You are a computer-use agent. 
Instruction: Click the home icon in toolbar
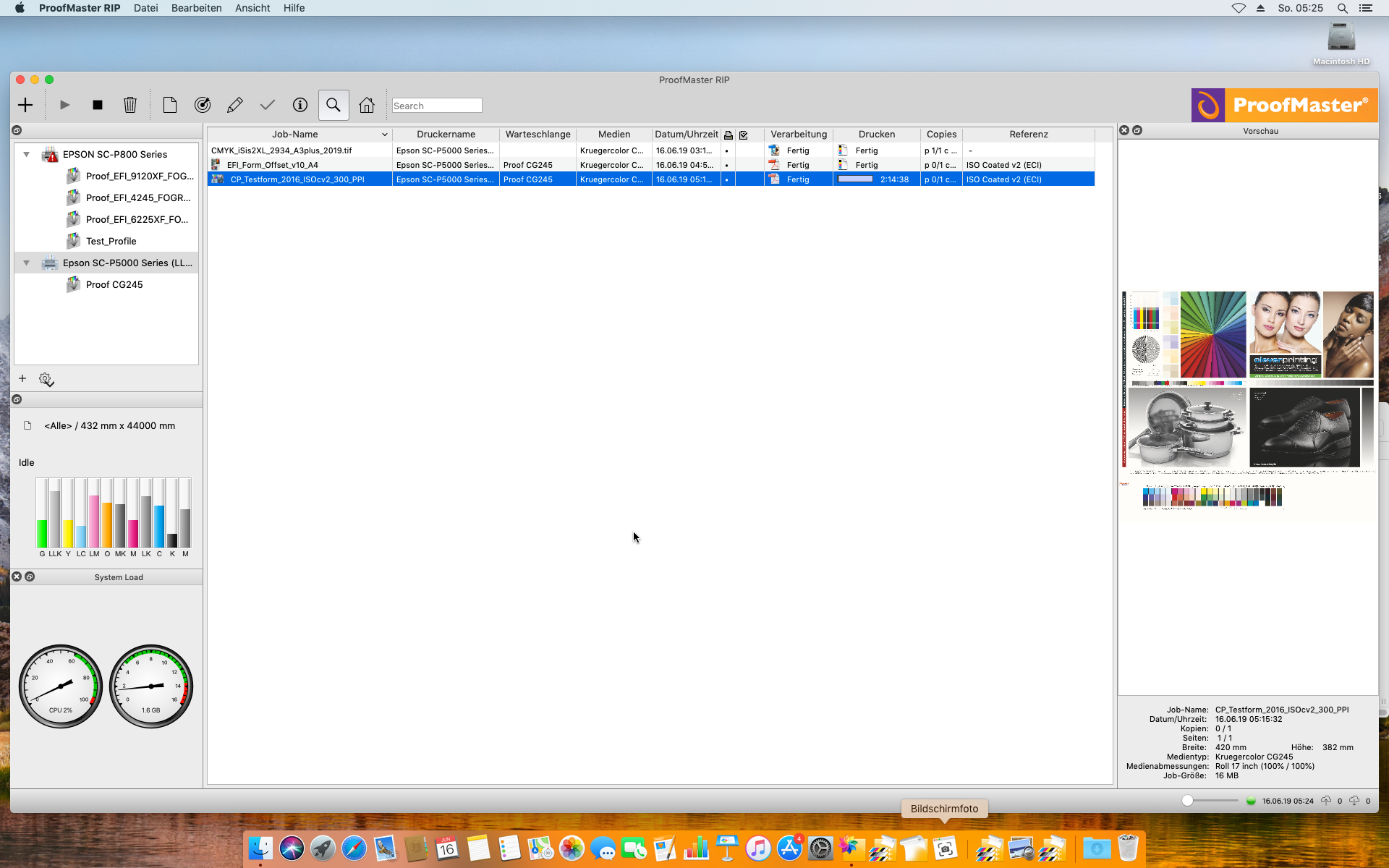pos(367,106)
